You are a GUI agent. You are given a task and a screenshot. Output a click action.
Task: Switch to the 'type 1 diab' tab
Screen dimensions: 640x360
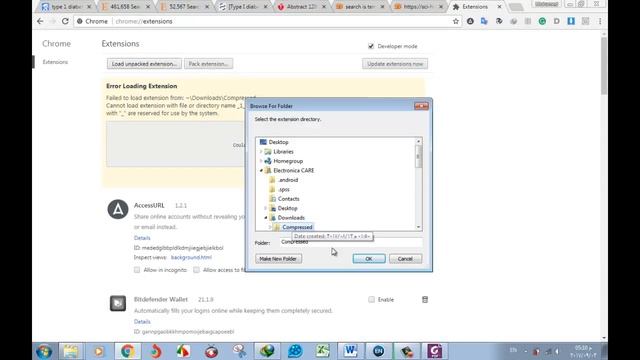click(66, 7)
